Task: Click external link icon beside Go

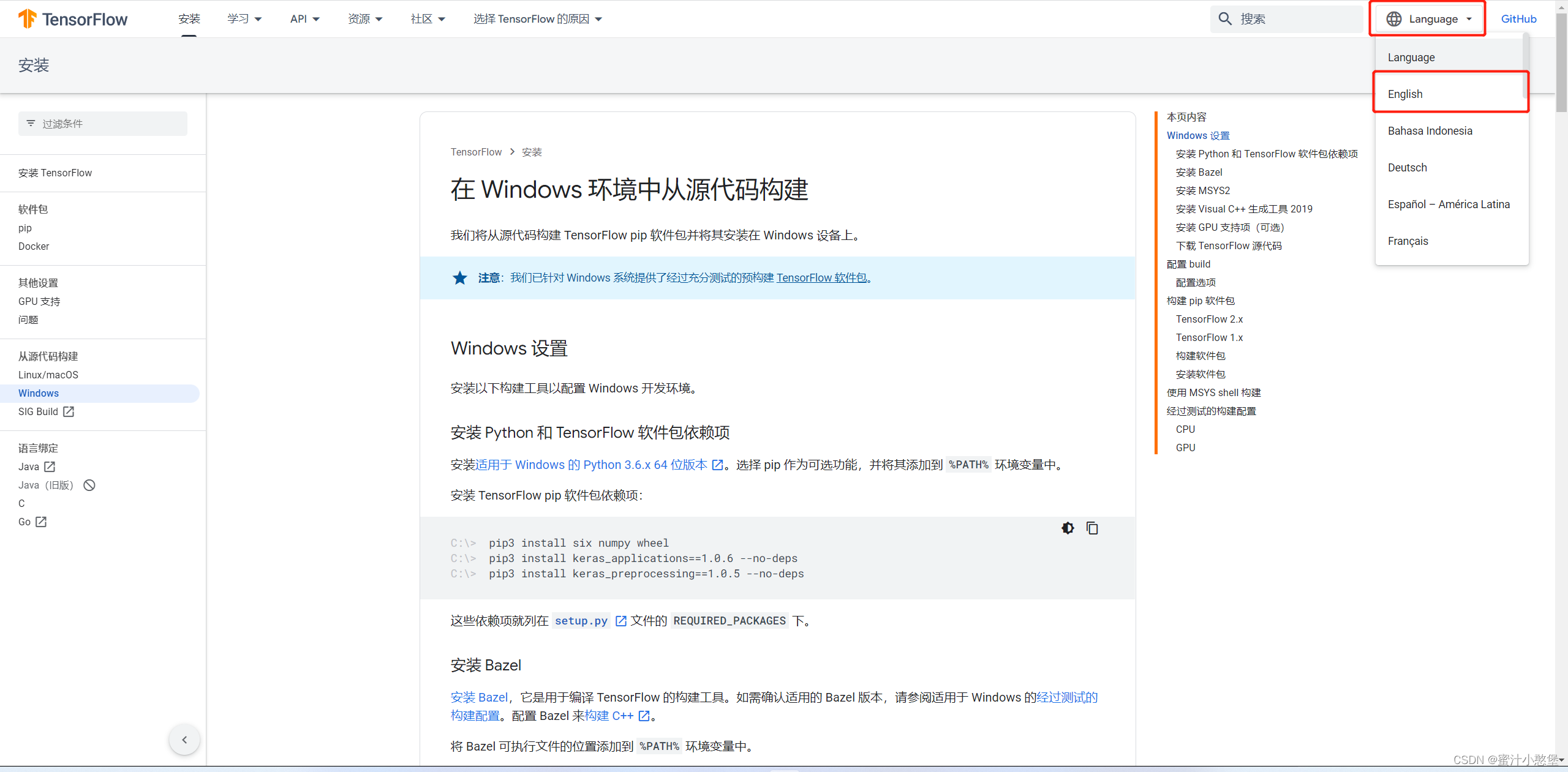Action: [x=41, y=522]
